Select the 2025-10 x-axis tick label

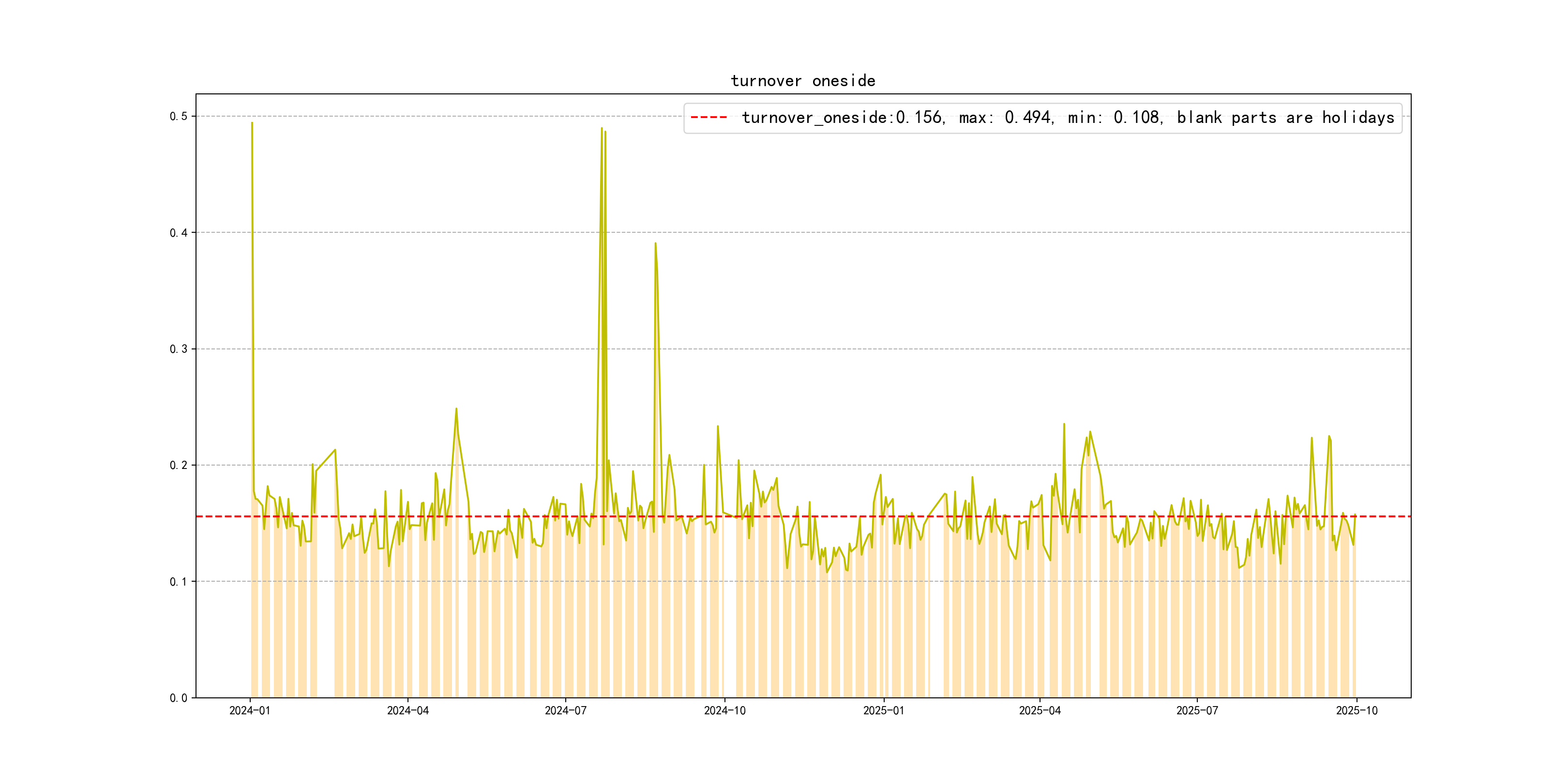[1356, 710]
